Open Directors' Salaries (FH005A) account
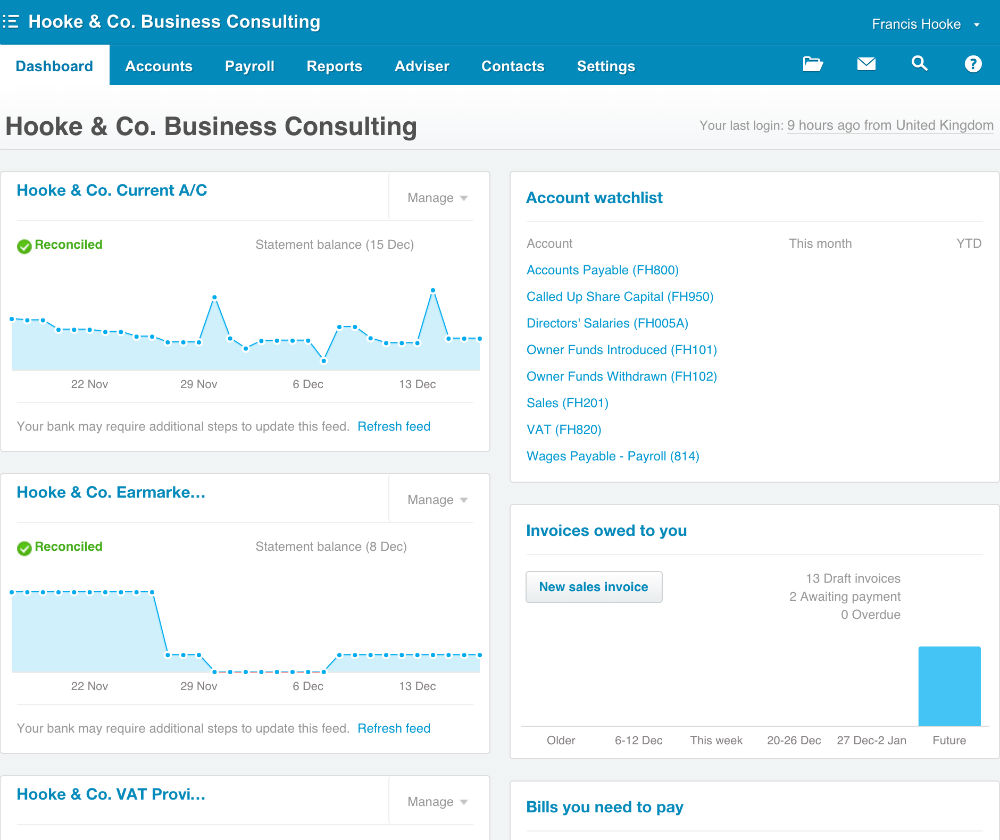This screenshot has height=840, width=1000. (607, 323)
